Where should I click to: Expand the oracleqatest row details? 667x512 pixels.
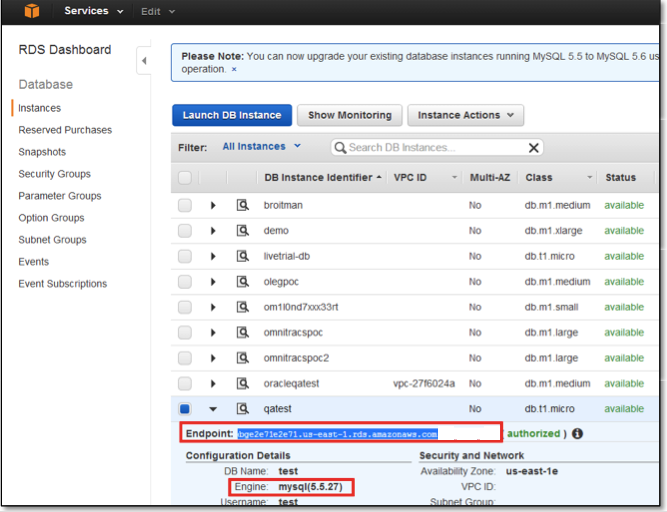213,384
